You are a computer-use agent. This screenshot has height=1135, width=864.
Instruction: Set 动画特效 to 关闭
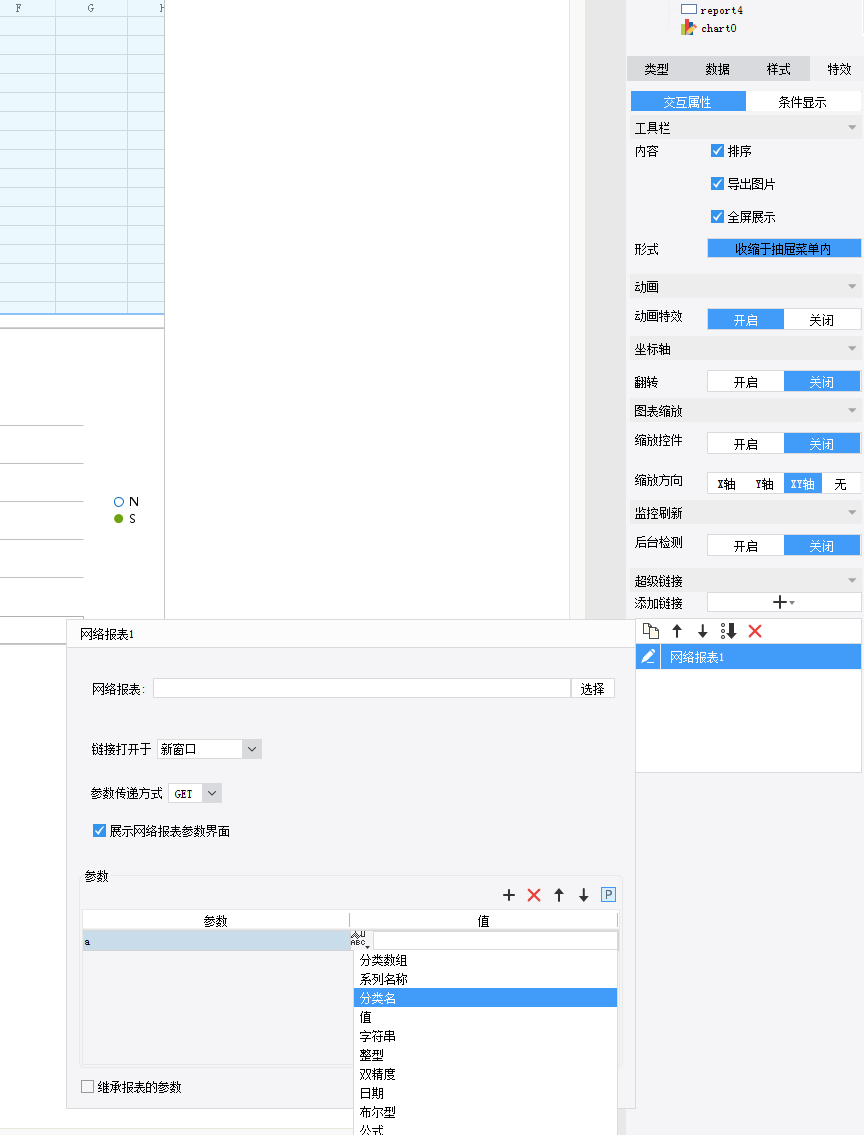click(822, 319)
